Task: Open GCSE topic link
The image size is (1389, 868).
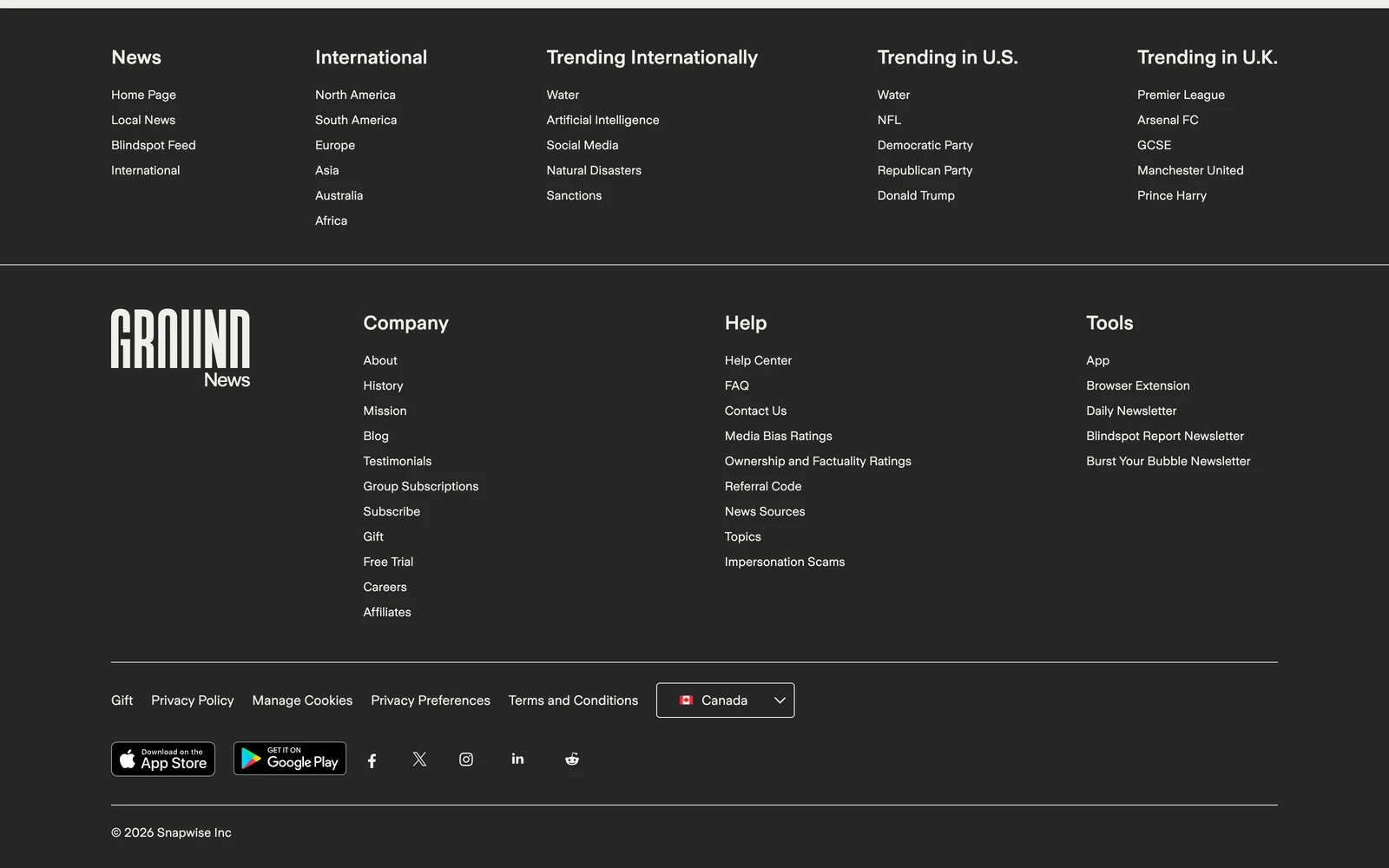Action: pyautogui.click(x=1154, y=145)
